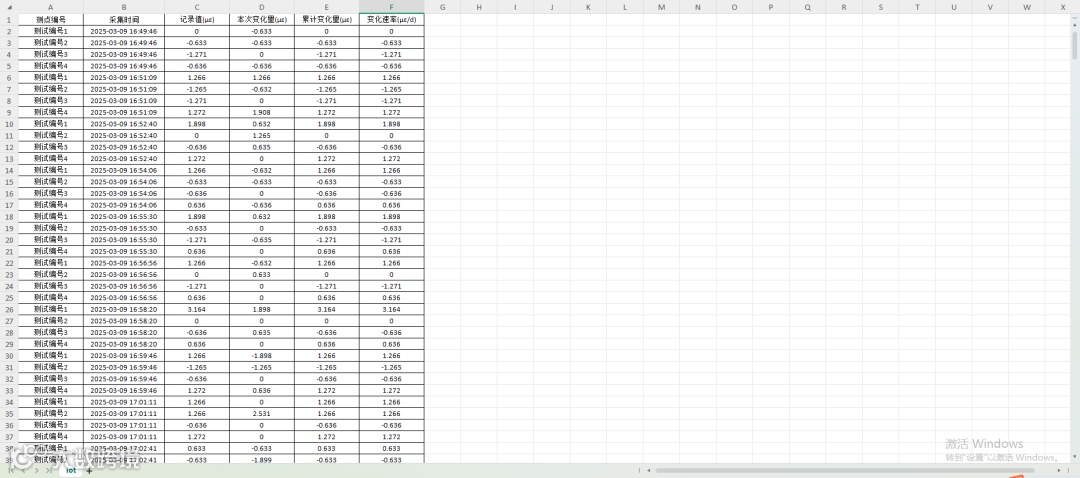Click 1.272 in column C of row 9
Image resolution: width=1080 pixels, height=478 pixels.
[197, 112]
